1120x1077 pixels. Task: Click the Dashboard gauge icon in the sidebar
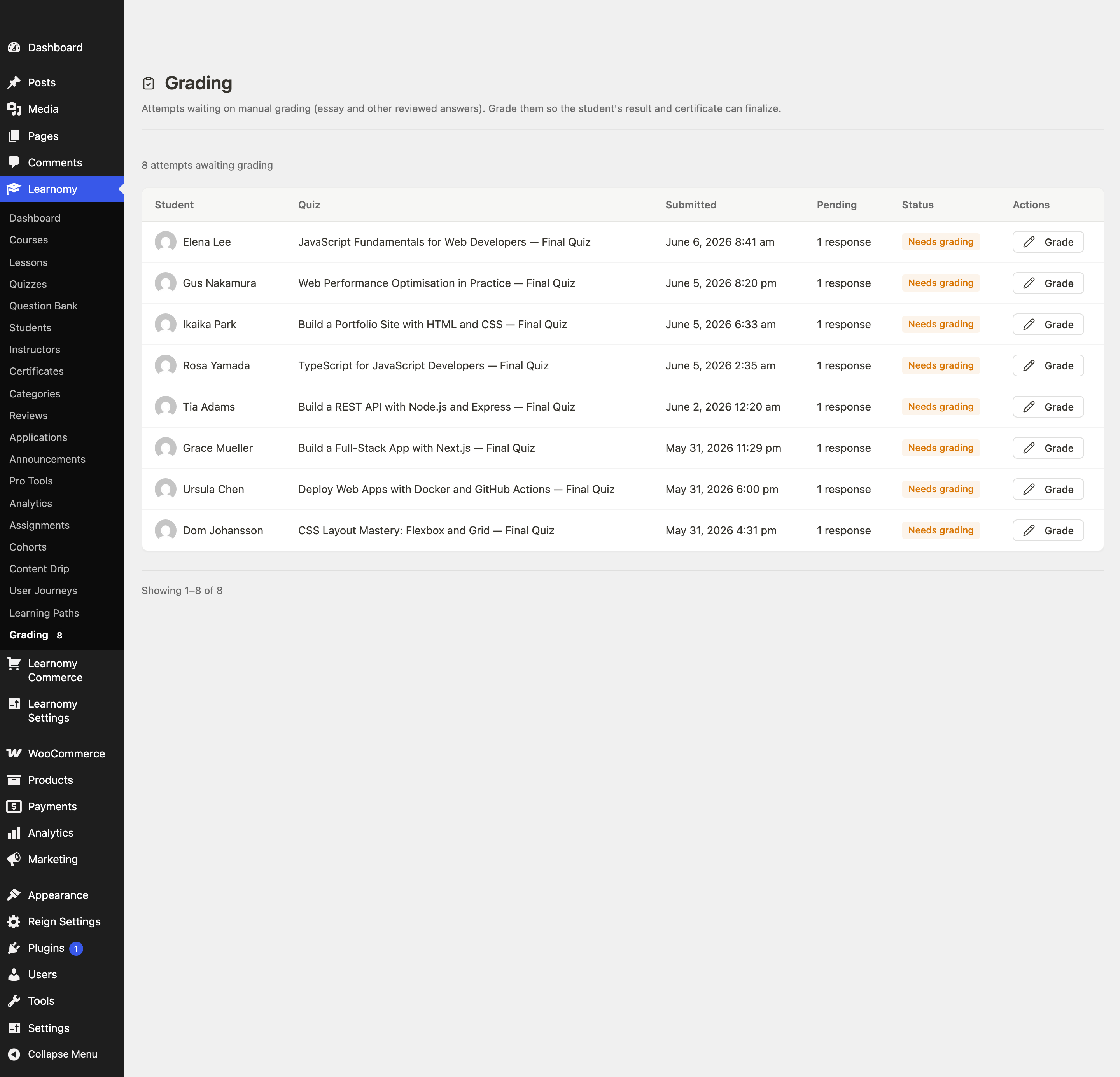tap(14, 47)
